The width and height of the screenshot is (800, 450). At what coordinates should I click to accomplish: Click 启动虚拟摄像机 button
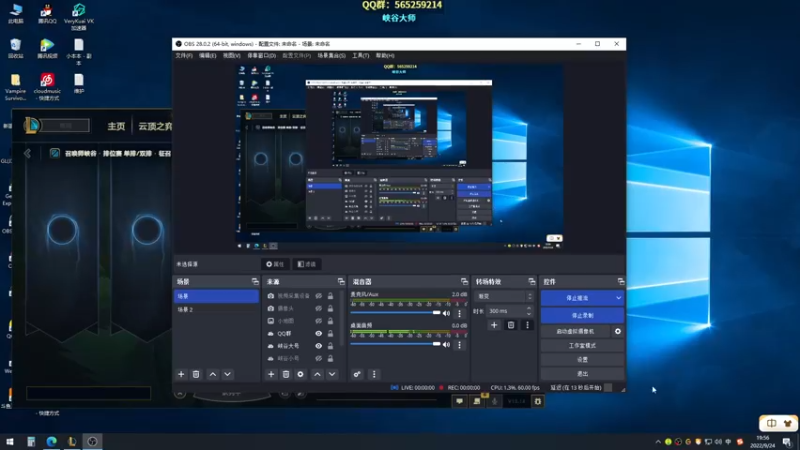coord(576,332)
